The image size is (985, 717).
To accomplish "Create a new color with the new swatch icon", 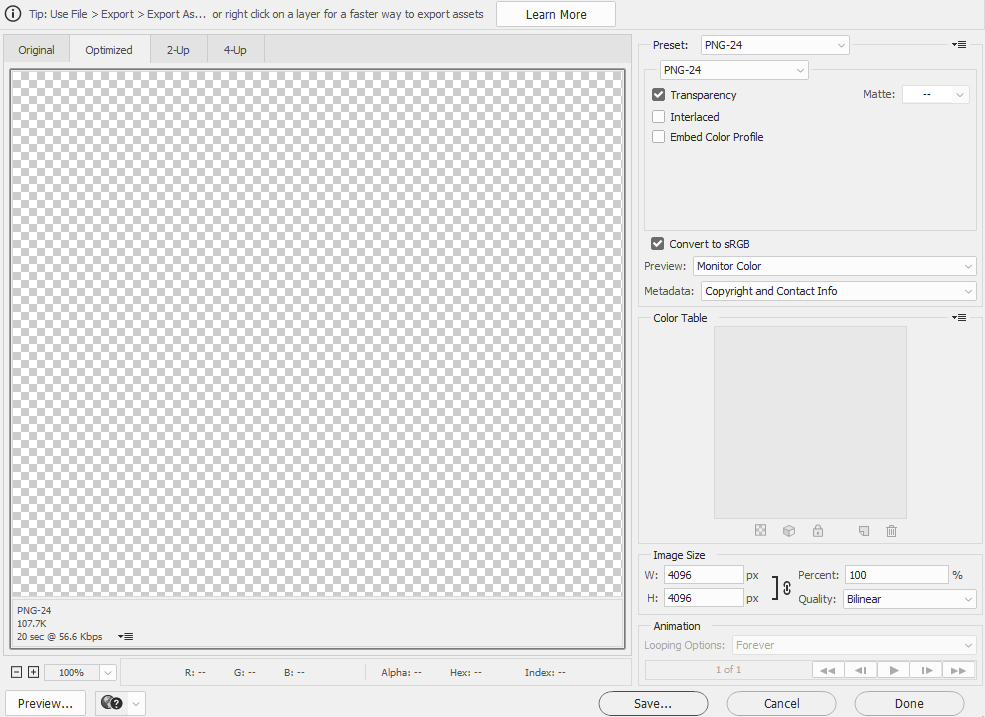I will [863, 530].
